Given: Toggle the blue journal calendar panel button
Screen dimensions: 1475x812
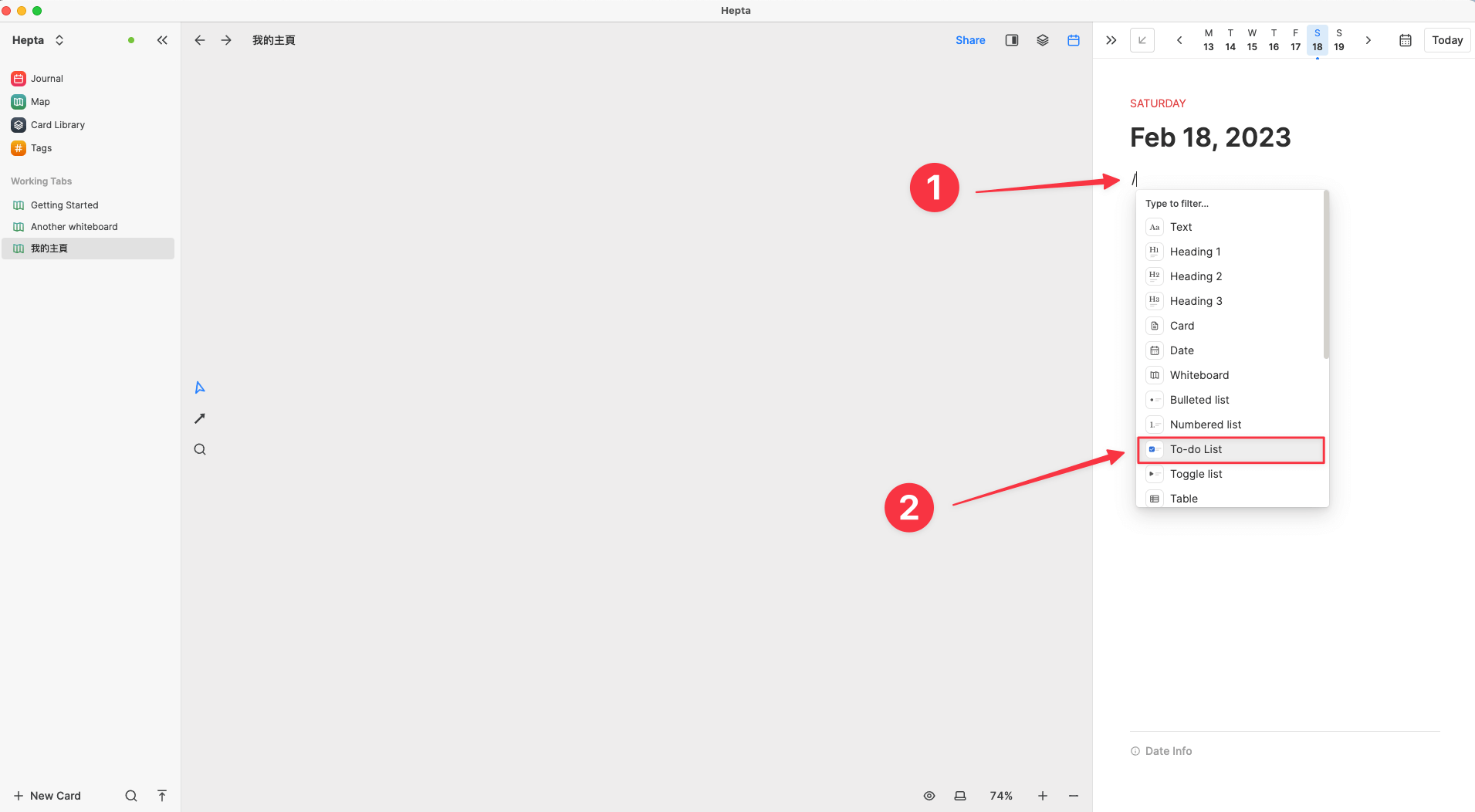Looking at the screenshot, I should [1073, 40].
